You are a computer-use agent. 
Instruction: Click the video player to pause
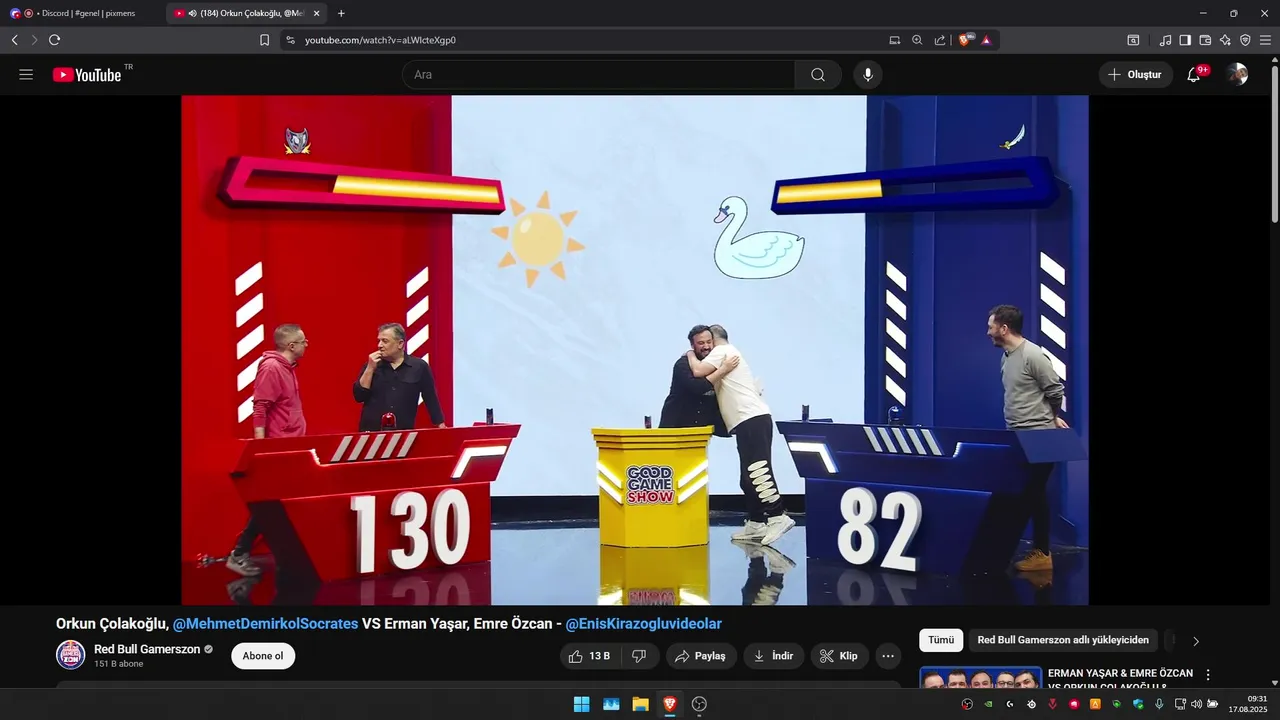click(x=634, y=350)
